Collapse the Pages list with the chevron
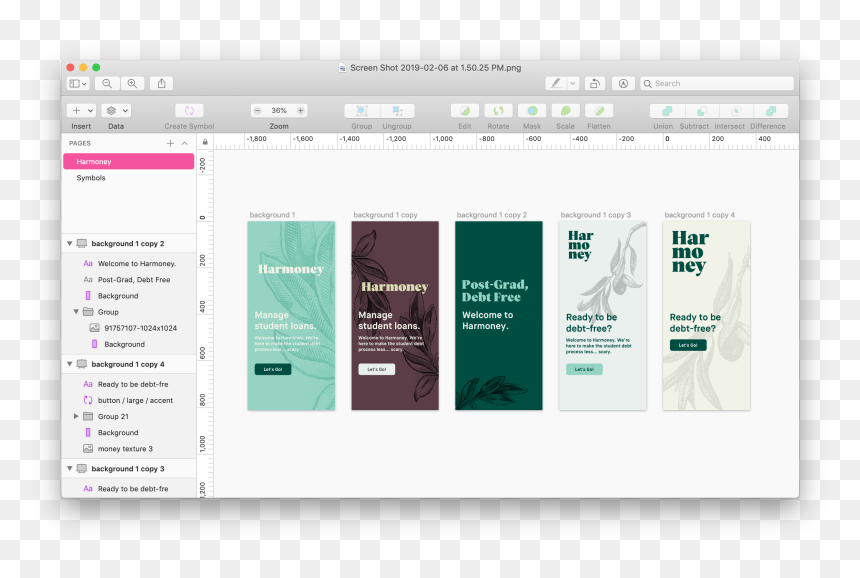Image resolution: width=860 pixels, height=578 pixels. point(185,143)
